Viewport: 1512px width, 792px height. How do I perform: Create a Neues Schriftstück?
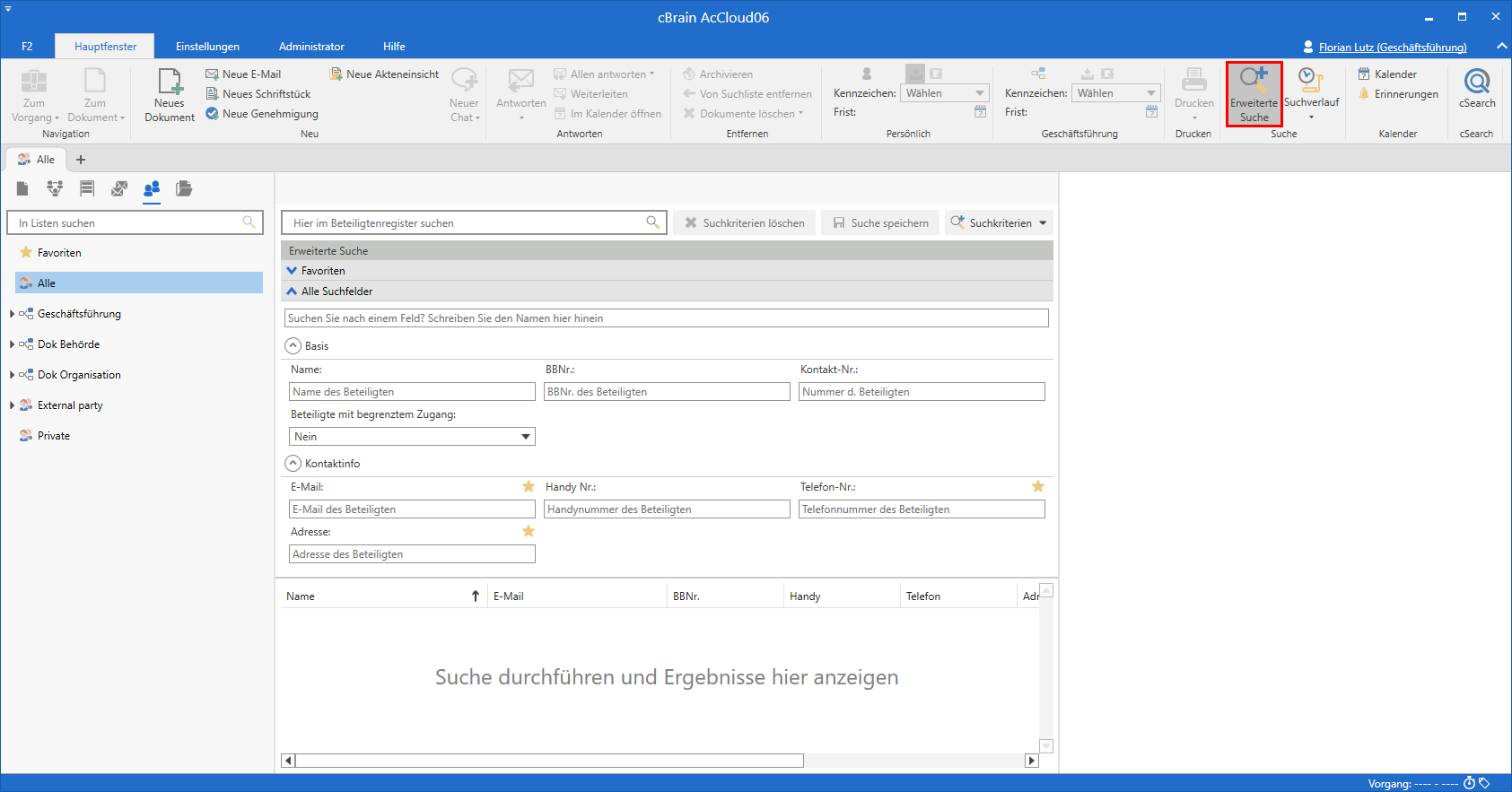[x=258, y=94]
